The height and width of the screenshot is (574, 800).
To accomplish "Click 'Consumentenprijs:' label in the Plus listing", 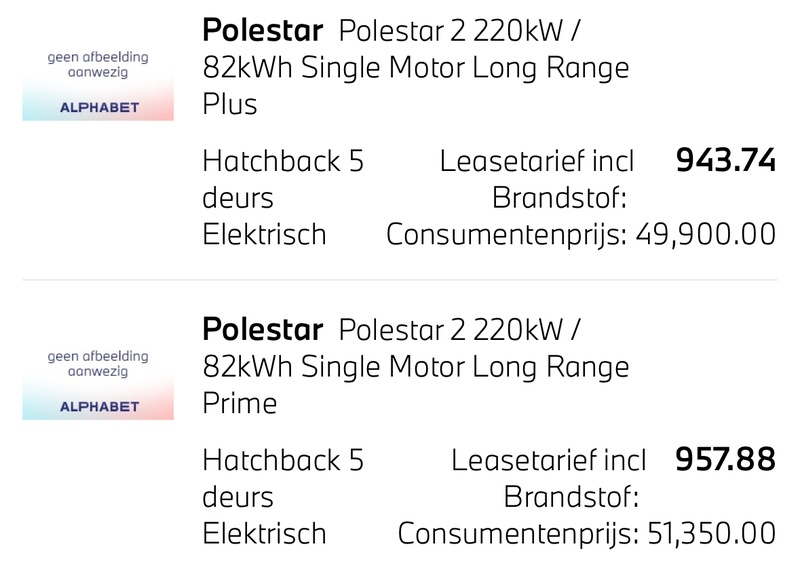I will [x=507, y=234].
